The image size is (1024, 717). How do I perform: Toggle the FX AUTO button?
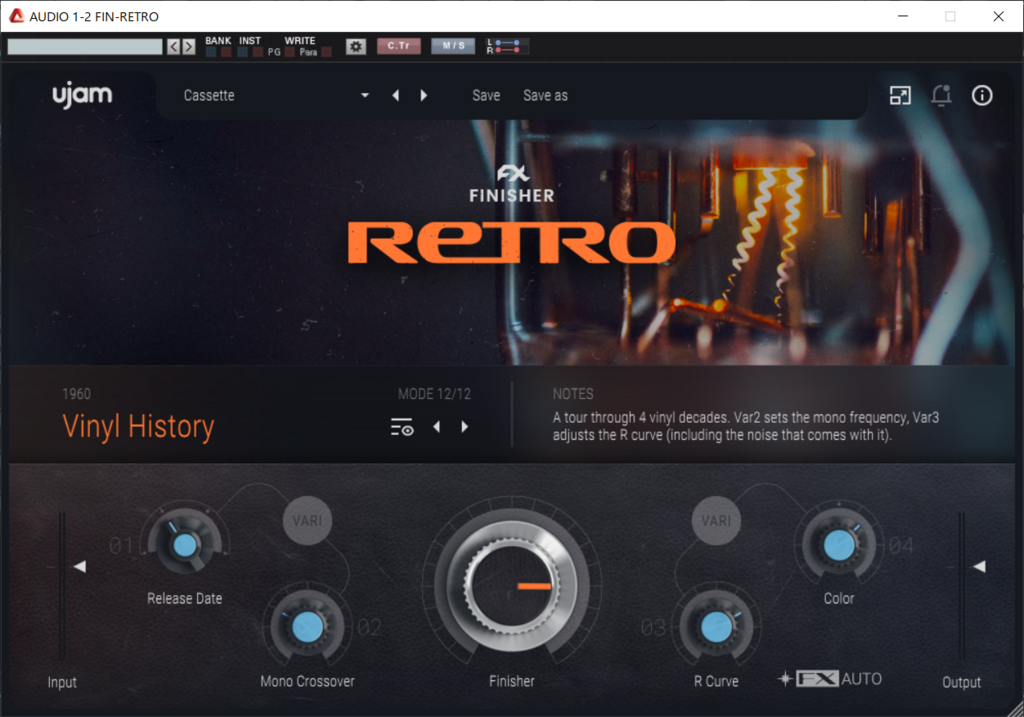[x=830, y=679]
